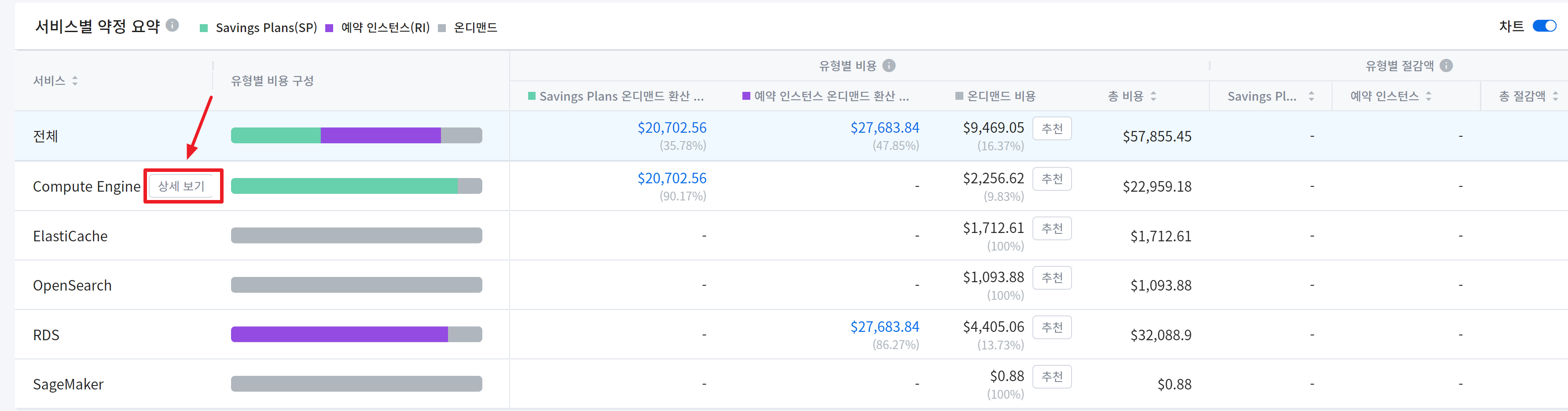The width and height of the screenshot is (1568, 411).
Task: Click info icon next to 서비스별 약정 요약 title
Action: coord(172,25)
